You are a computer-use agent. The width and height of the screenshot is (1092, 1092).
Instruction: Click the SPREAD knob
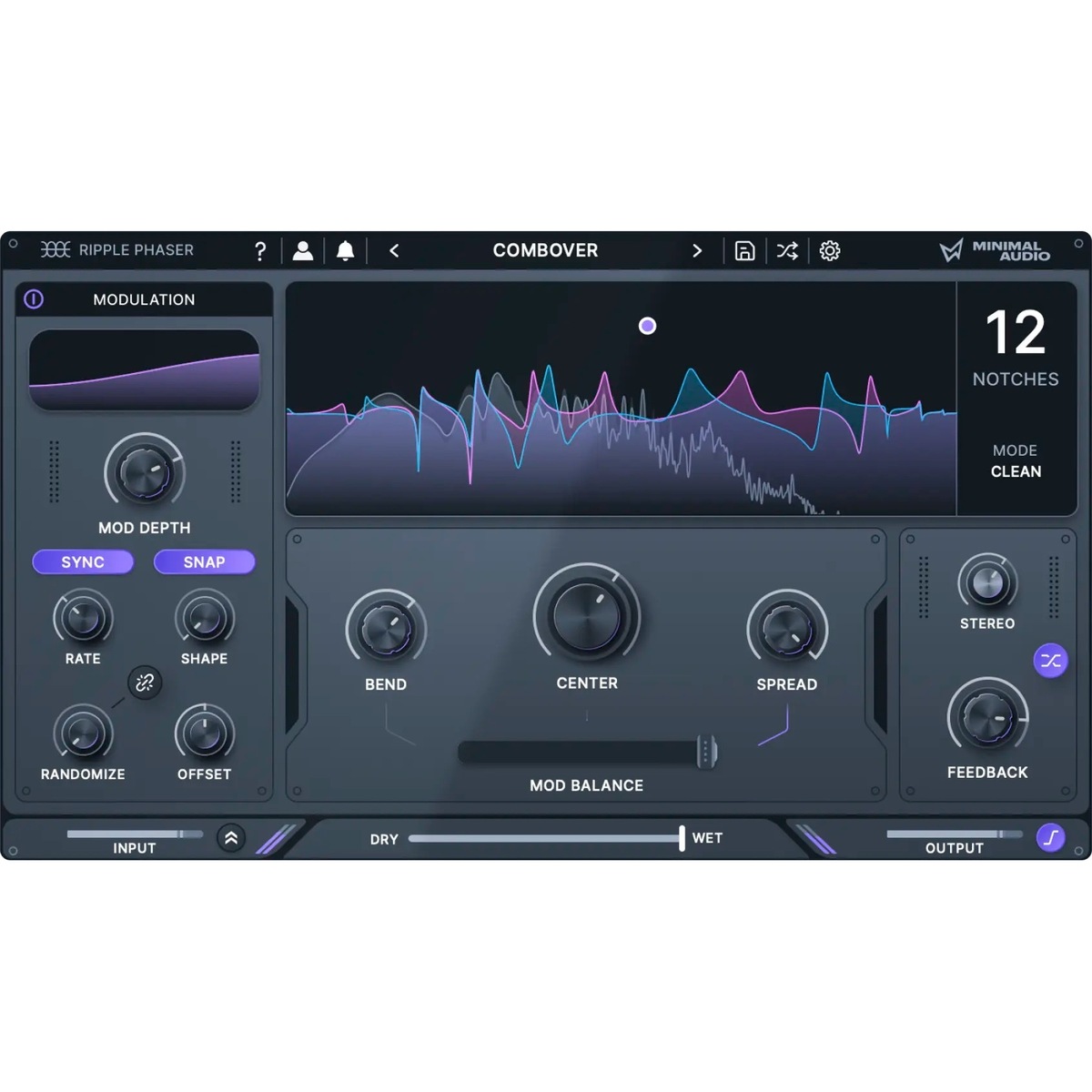[x=787, y=630]
